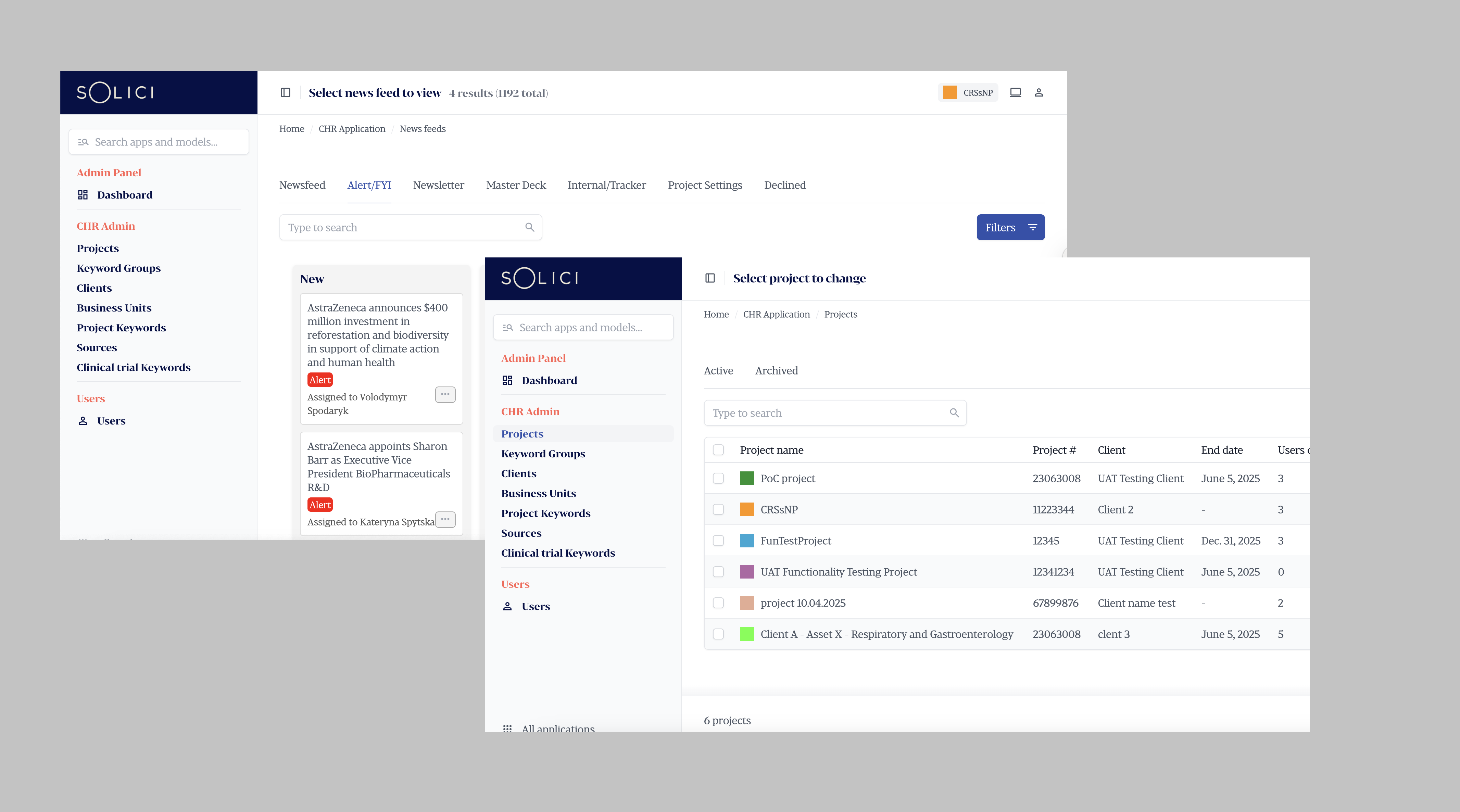Viewport: 1460px width, 812px height.
Task: Go to the Master Deck tab
Action: coord(516,185)
